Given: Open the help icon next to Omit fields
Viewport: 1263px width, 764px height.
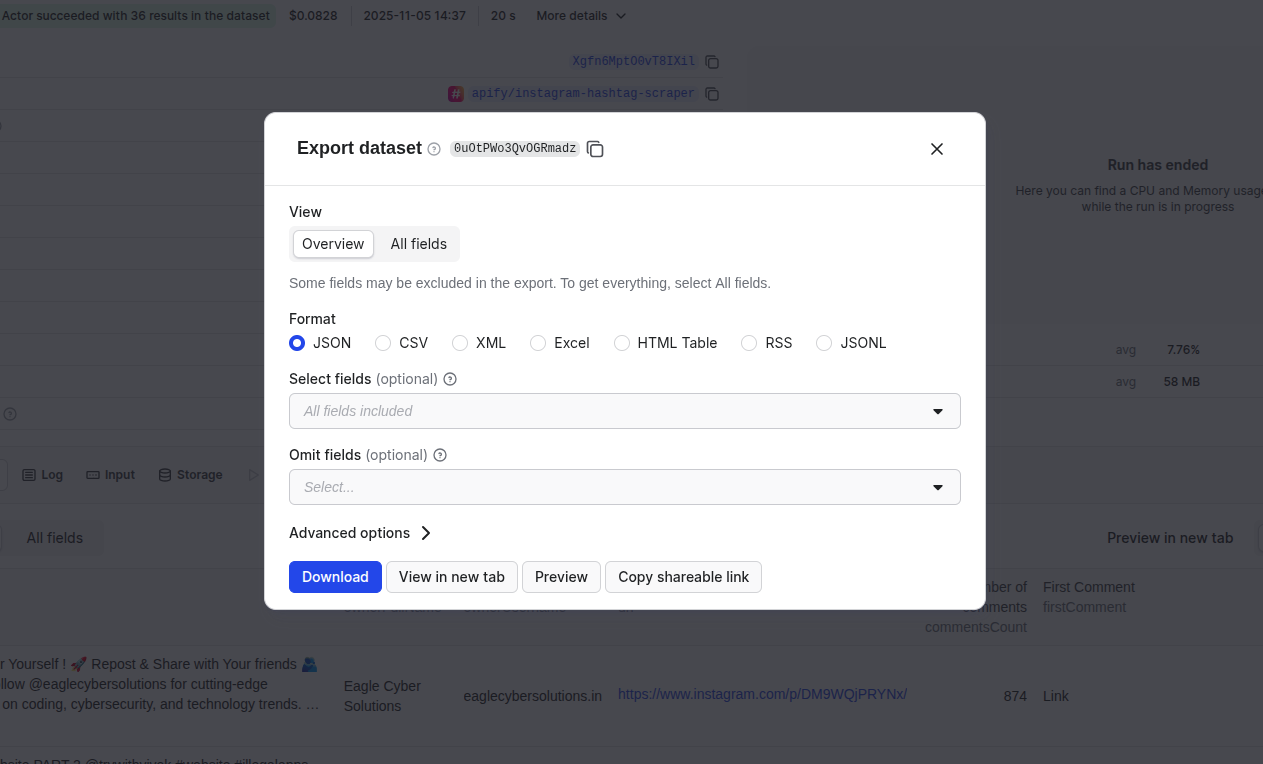Looking at the screenshot, I should point(440,455).
